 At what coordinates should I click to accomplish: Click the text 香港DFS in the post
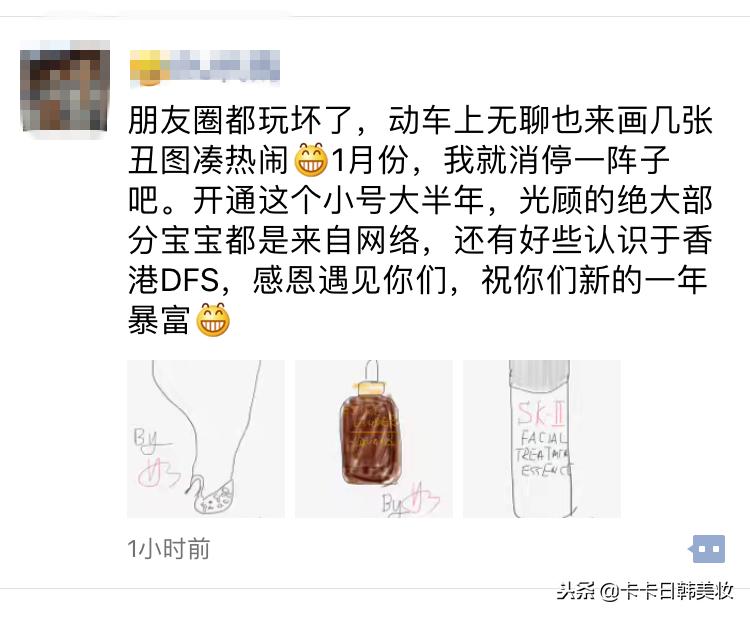point(420,260)
